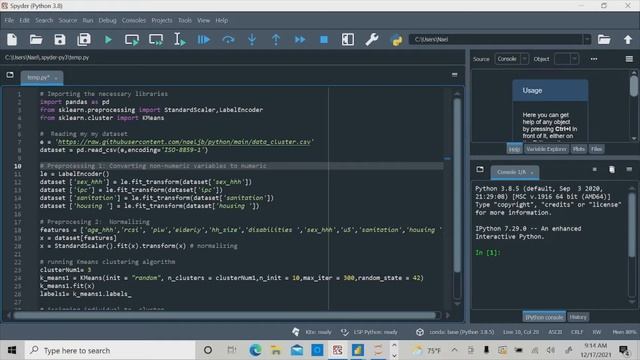The width and height of the screenshot is (640, 360).
Task: Open editor file browser tabs icon
Action: pos(10,75)
